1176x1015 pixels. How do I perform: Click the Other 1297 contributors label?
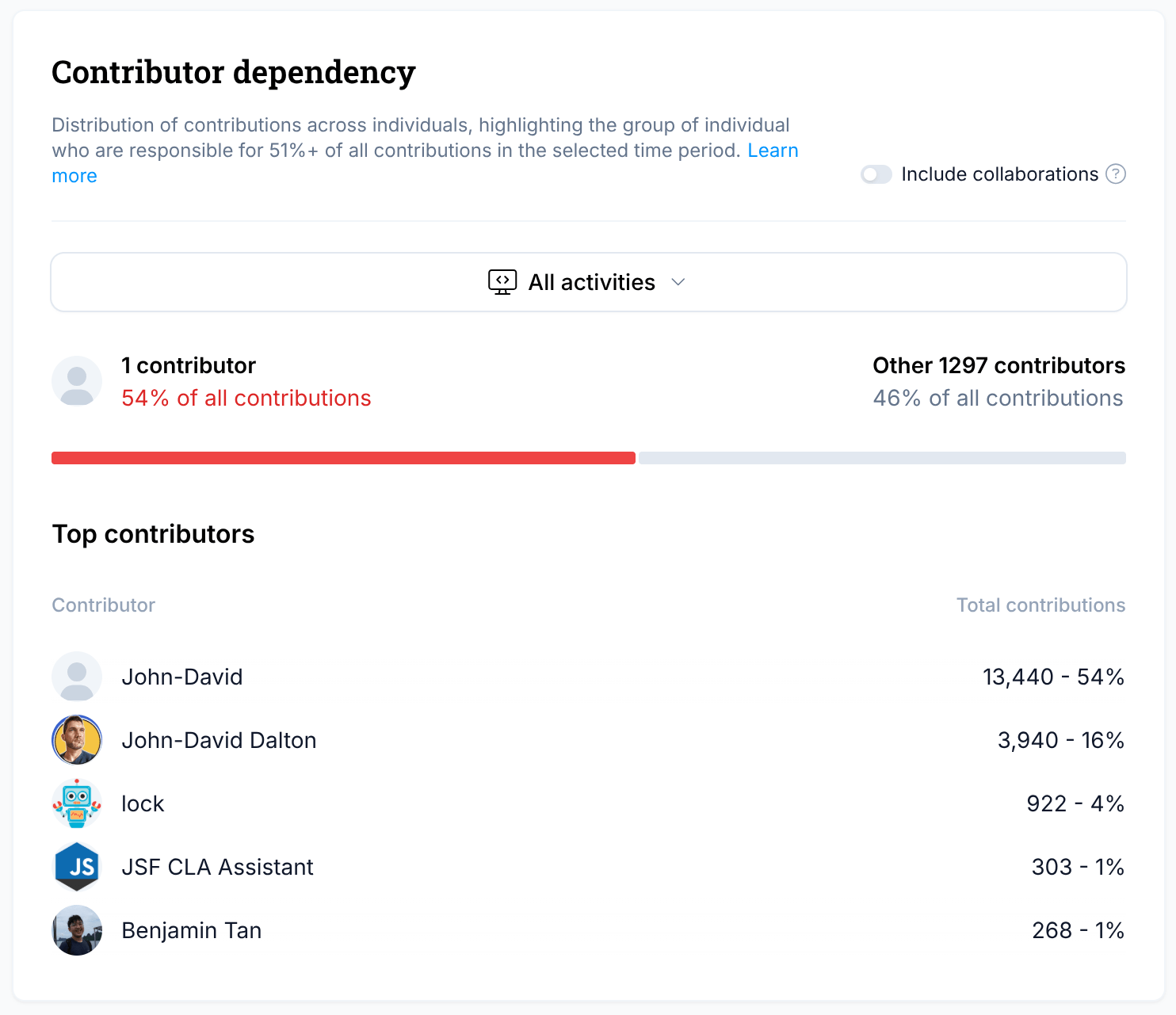tap(998, 365)
